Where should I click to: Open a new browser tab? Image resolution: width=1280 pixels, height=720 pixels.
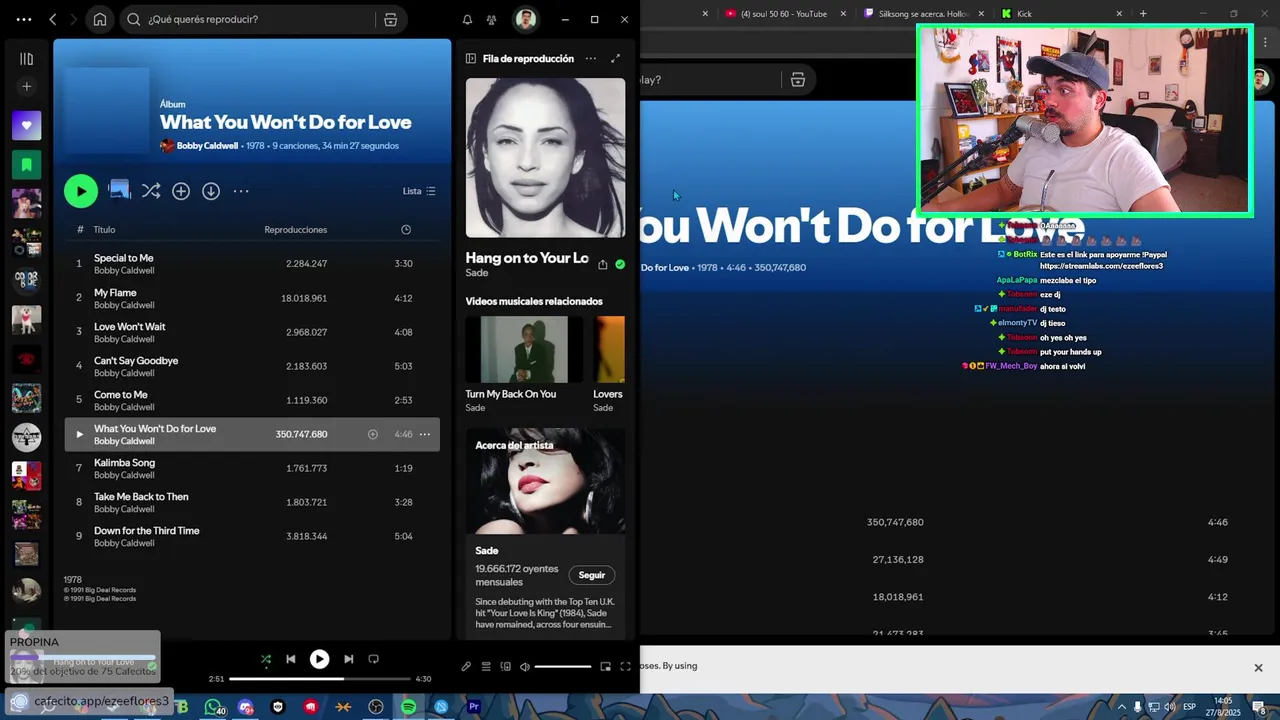pos(1142,14)
